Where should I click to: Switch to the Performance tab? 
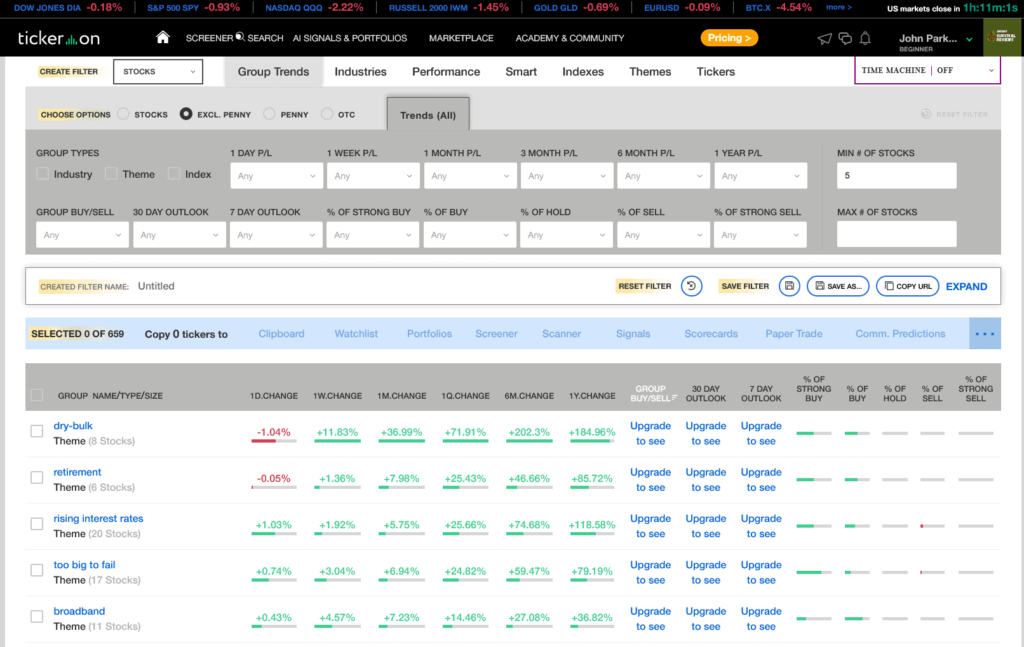click(446, 72)
